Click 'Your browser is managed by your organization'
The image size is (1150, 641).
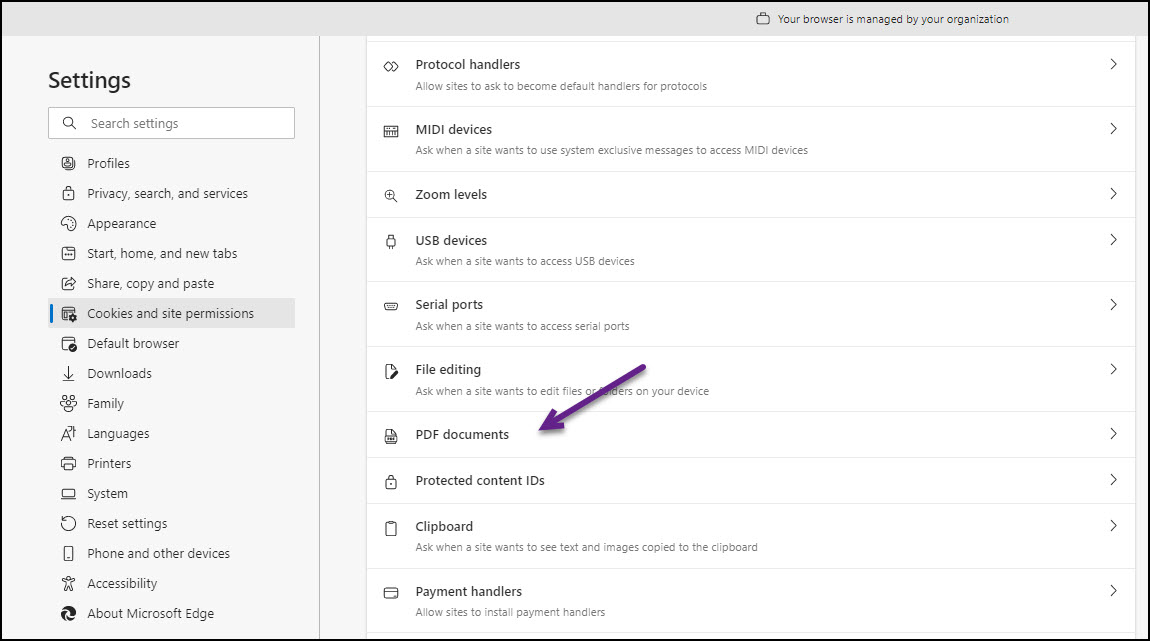[x=893, y=19]
